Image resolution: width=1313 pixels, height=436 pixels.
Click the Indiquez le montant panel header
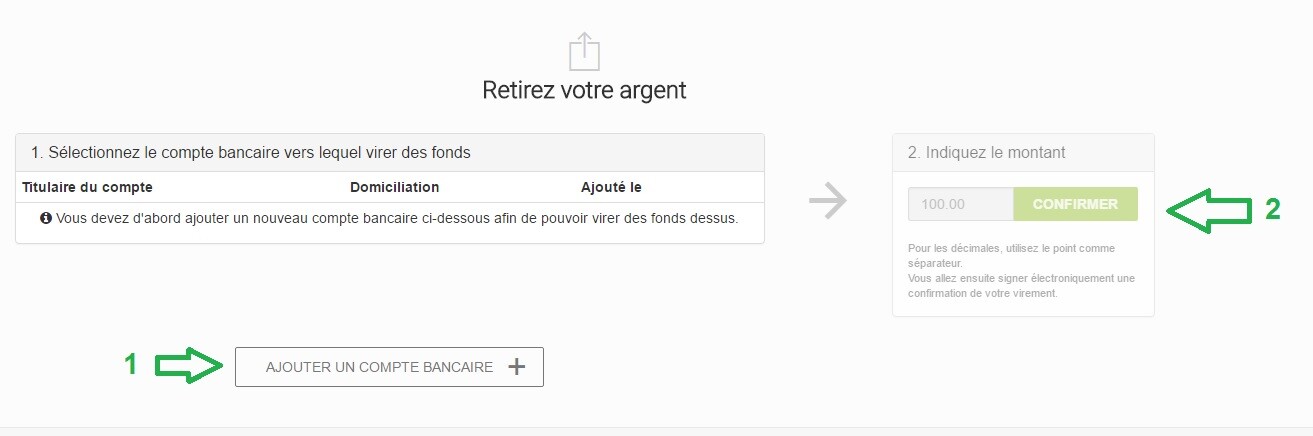click(x=1023, y=153)
